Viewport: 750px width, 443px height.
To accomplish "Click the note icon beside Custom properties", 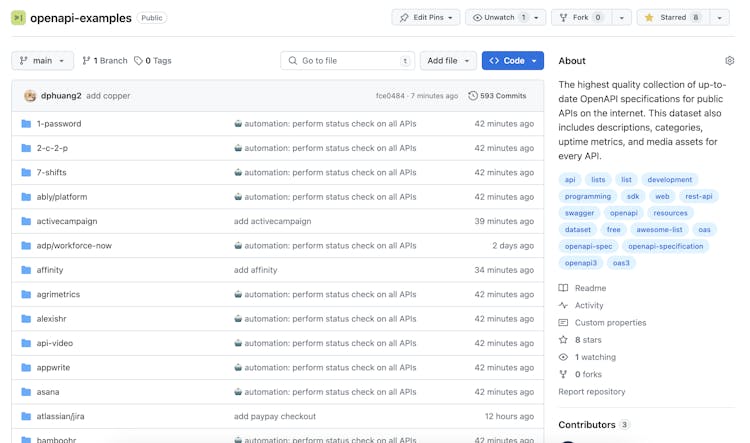I will point(563,322).
